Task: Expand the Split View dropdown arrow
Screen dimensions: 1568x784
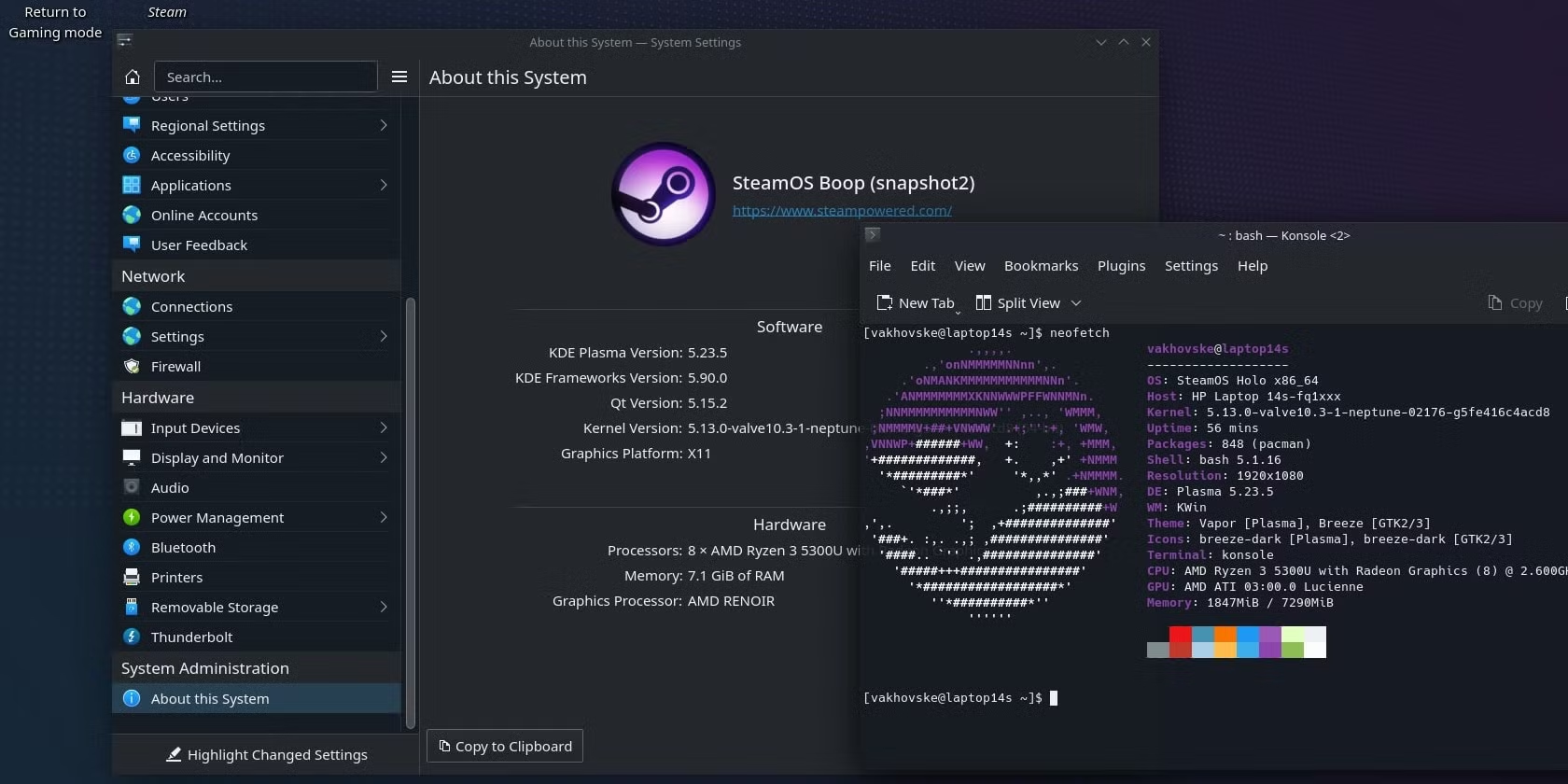Action: click(1076, 302)
